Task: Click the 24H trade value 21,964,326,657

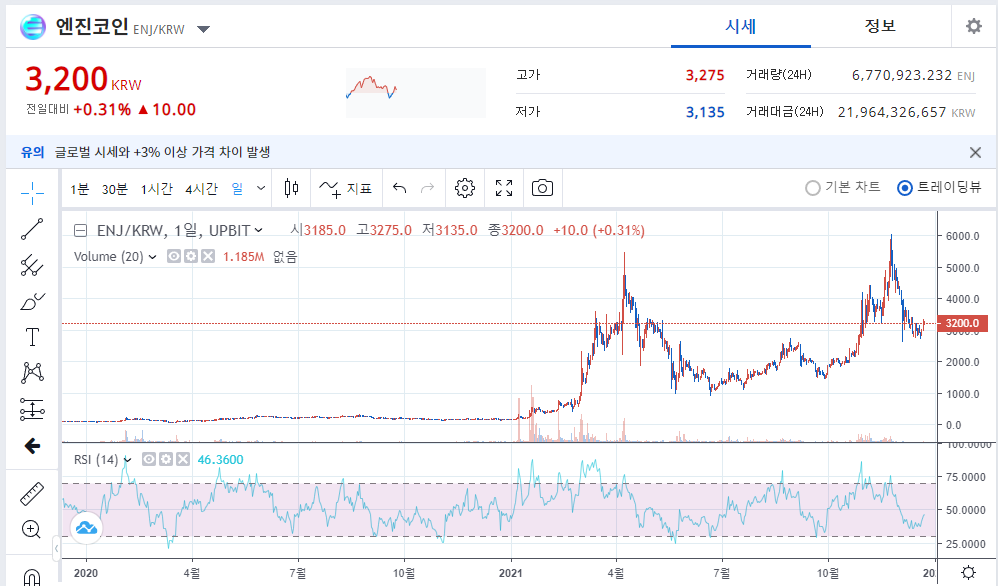Action: (892, 113)
